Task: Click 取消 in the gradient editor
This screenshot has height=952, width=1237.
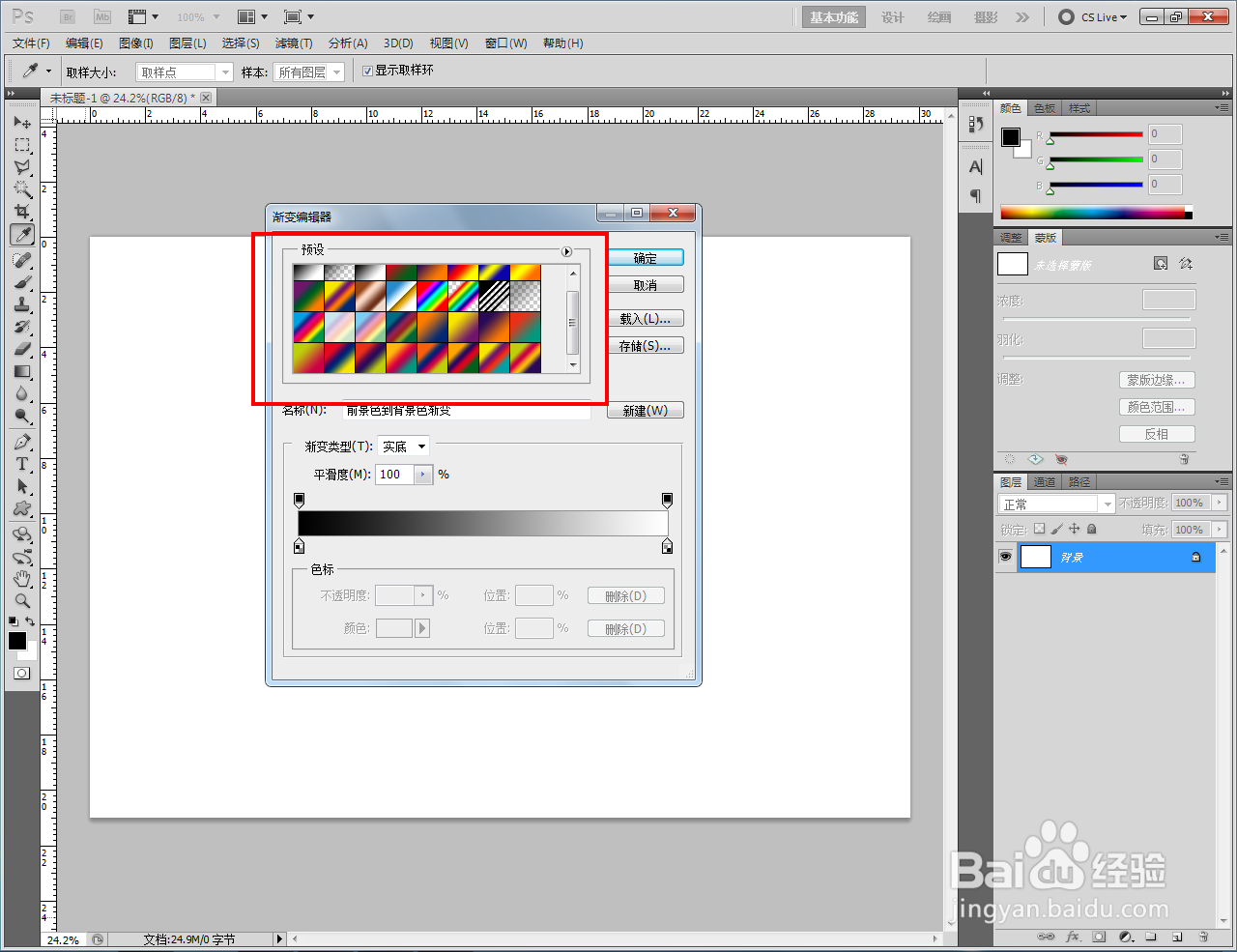Action: pyautogui.click(x=646, y=285)
